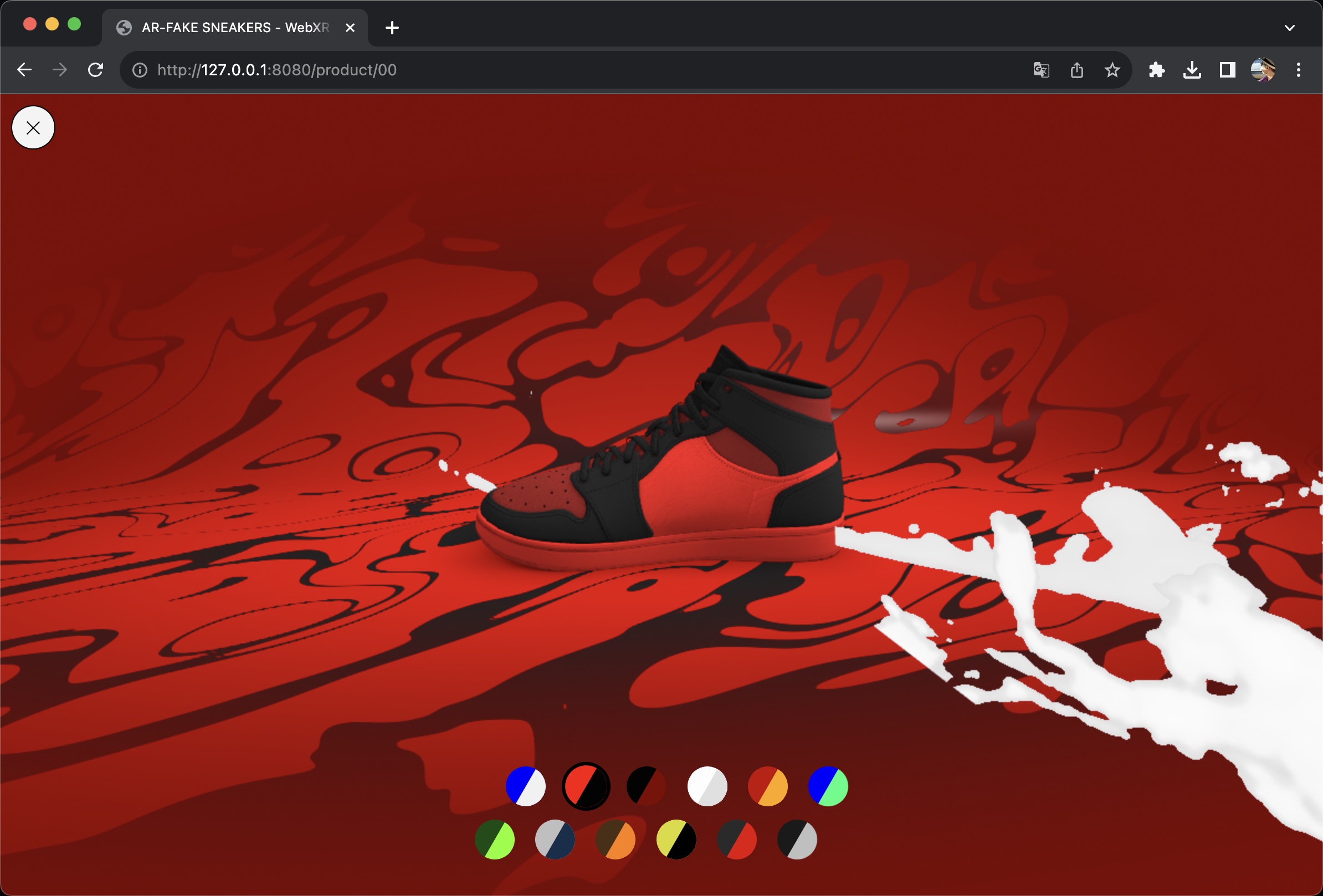Pick the dark green and lime swatch
1323x896 pixels.
coord(495,839)
